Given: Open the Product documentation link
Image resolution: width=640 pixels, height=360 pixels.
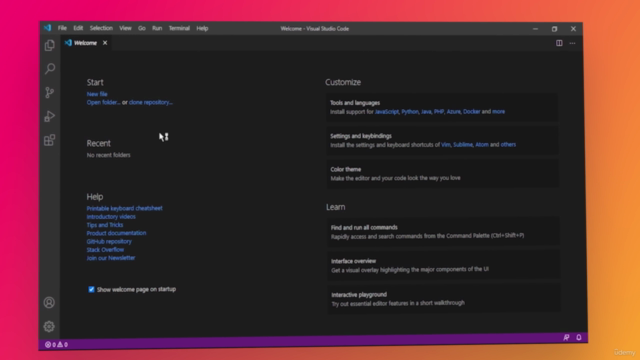Looking at the screenshot, I should tap(116, 233).
